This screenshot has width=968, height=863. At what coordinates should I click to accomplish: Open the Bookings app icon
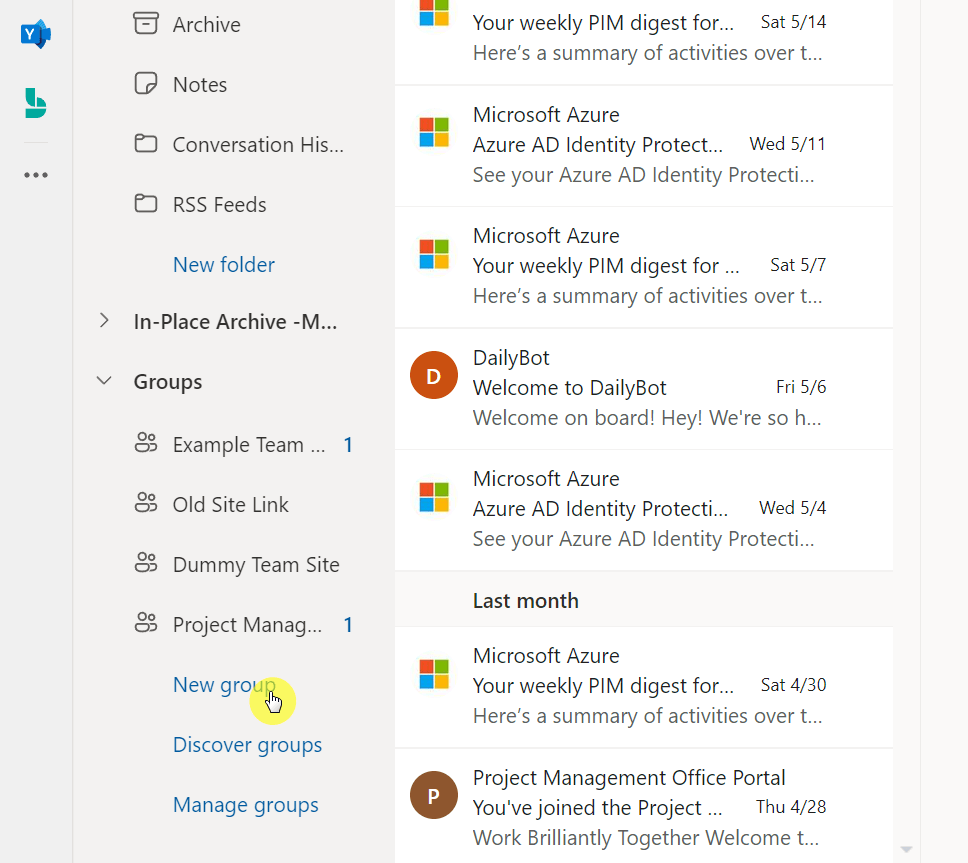coord(36,103)
